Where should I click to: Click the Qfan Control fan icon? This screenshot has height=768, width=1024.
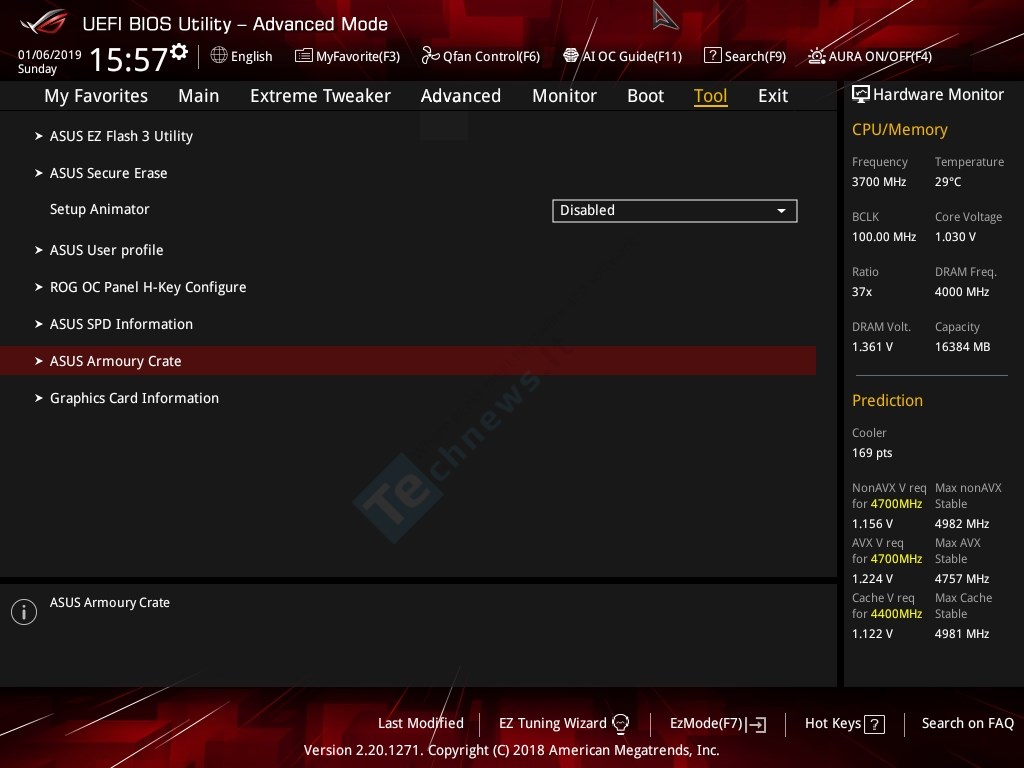[x=430, y=56]
